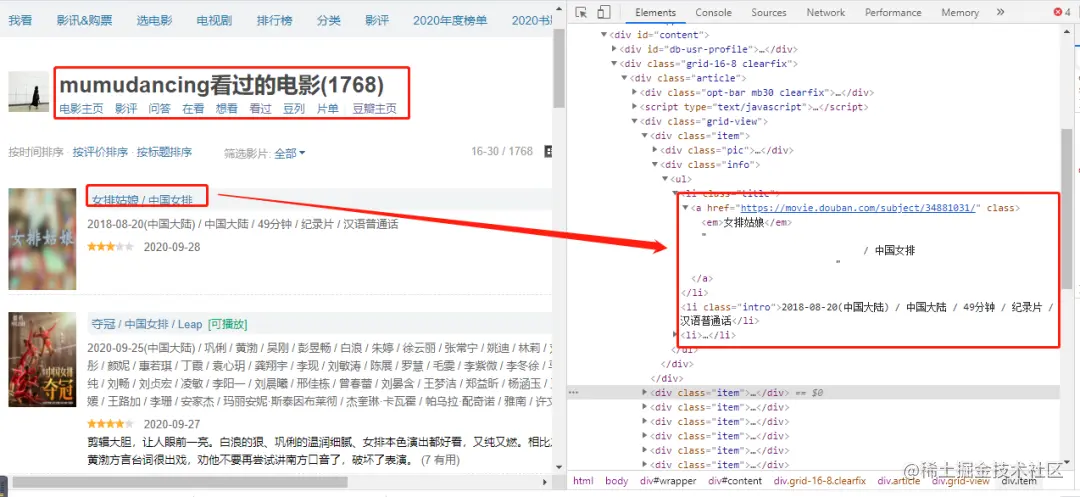
Task: Select body in DevTools breadcrumb
Action: tap(616, 481)
